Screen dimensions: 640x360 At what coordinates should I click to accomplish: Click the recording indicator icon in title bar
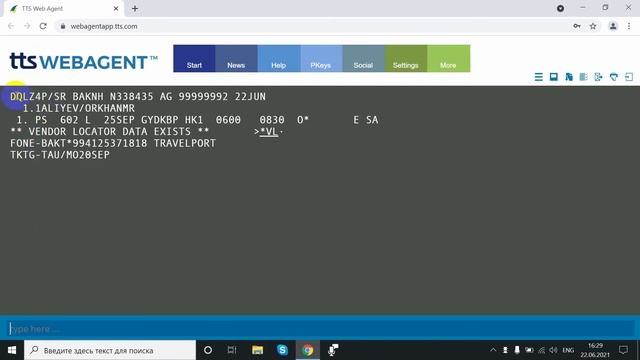(560, 8)
